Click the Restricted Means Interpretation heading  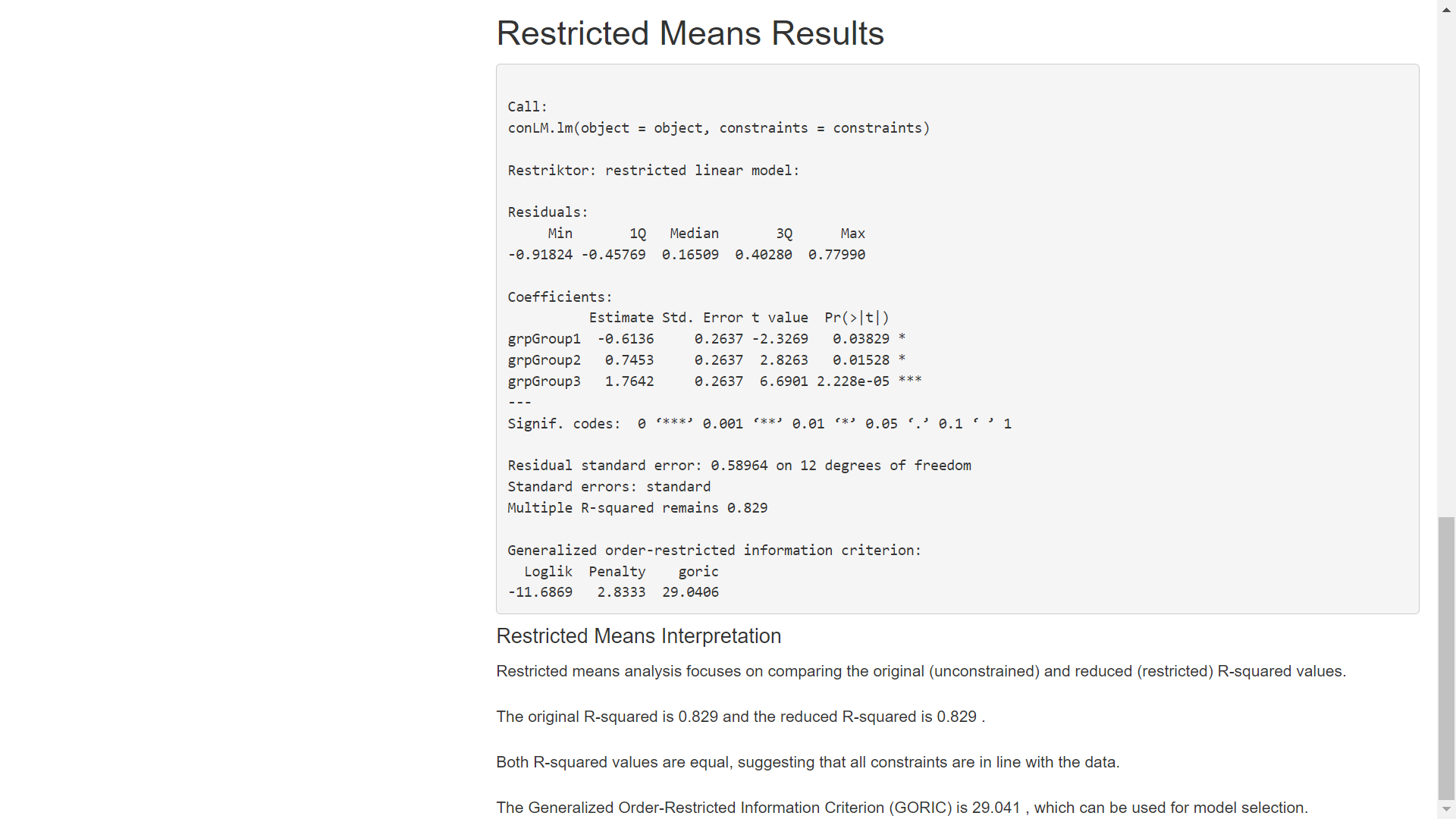point(639,635)
